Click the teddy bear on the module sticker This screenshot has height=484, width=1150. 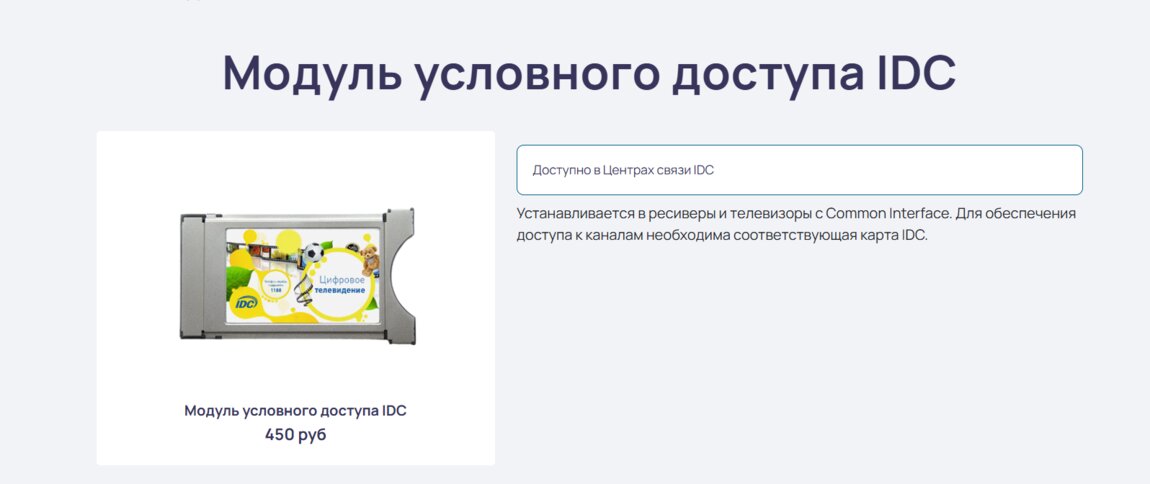370,260
